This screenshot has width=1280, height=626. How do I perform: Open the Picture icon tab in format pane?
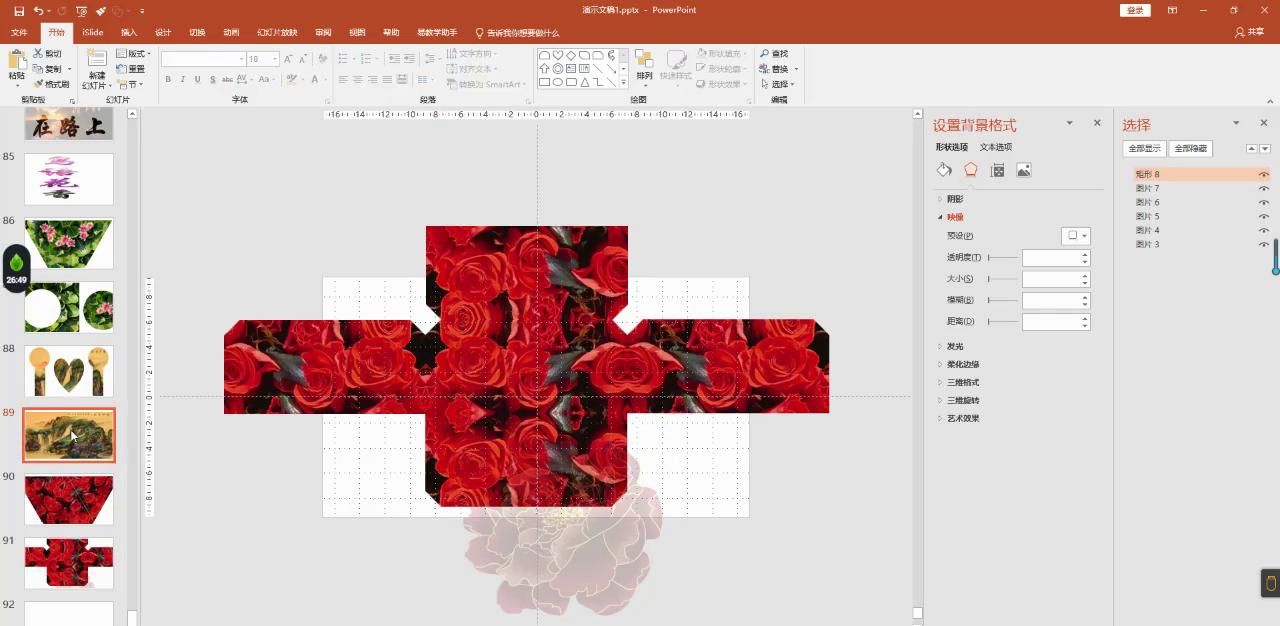click(x=1024, y=170)
